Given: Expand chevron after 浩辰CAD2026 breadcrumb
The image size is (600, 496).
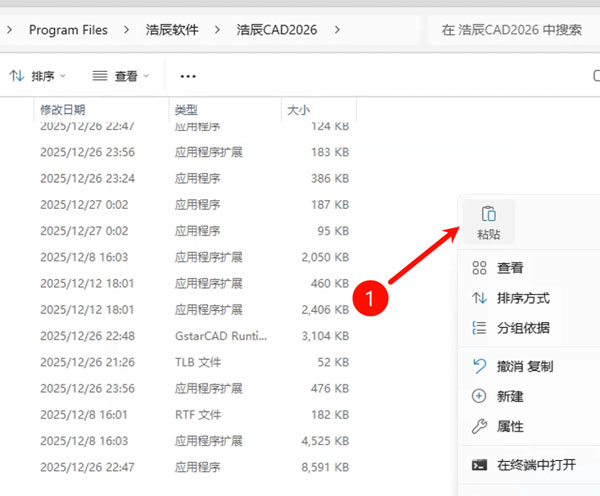Looking at the screenshot, I should click(337, 30).
